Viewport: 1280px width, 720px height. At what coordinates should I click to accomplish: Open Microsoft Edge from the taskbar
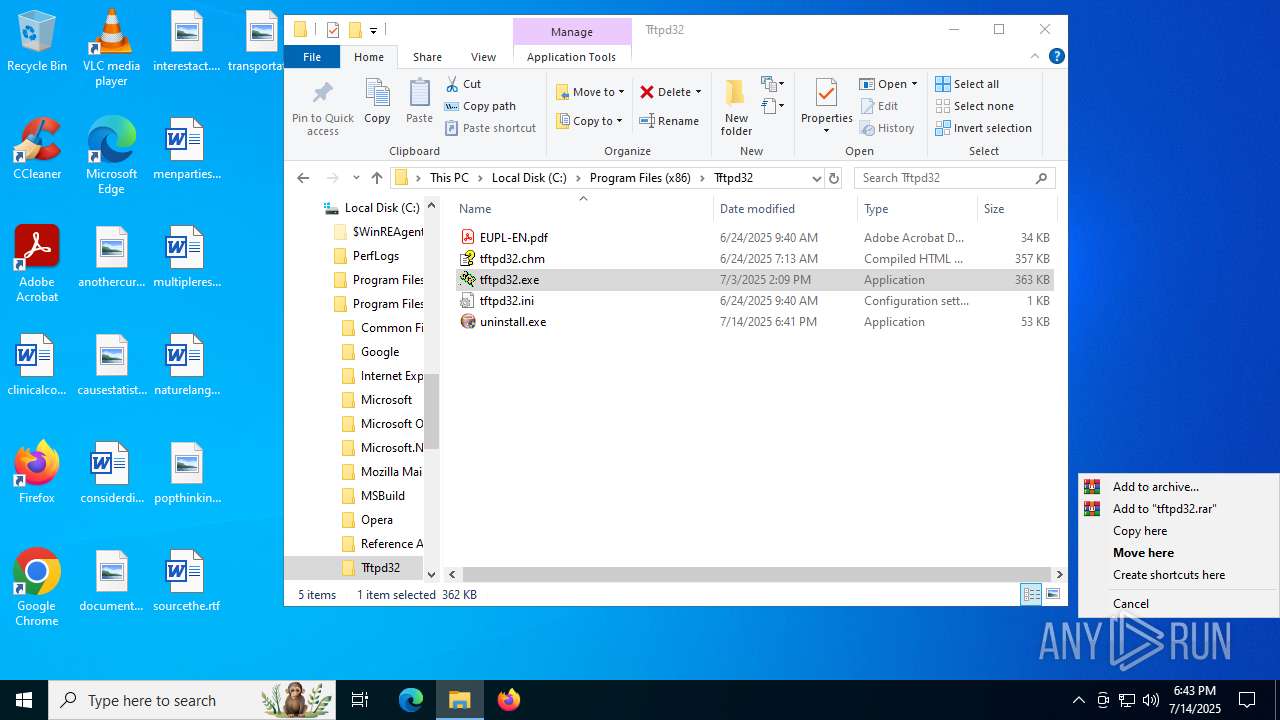point(411,700)
